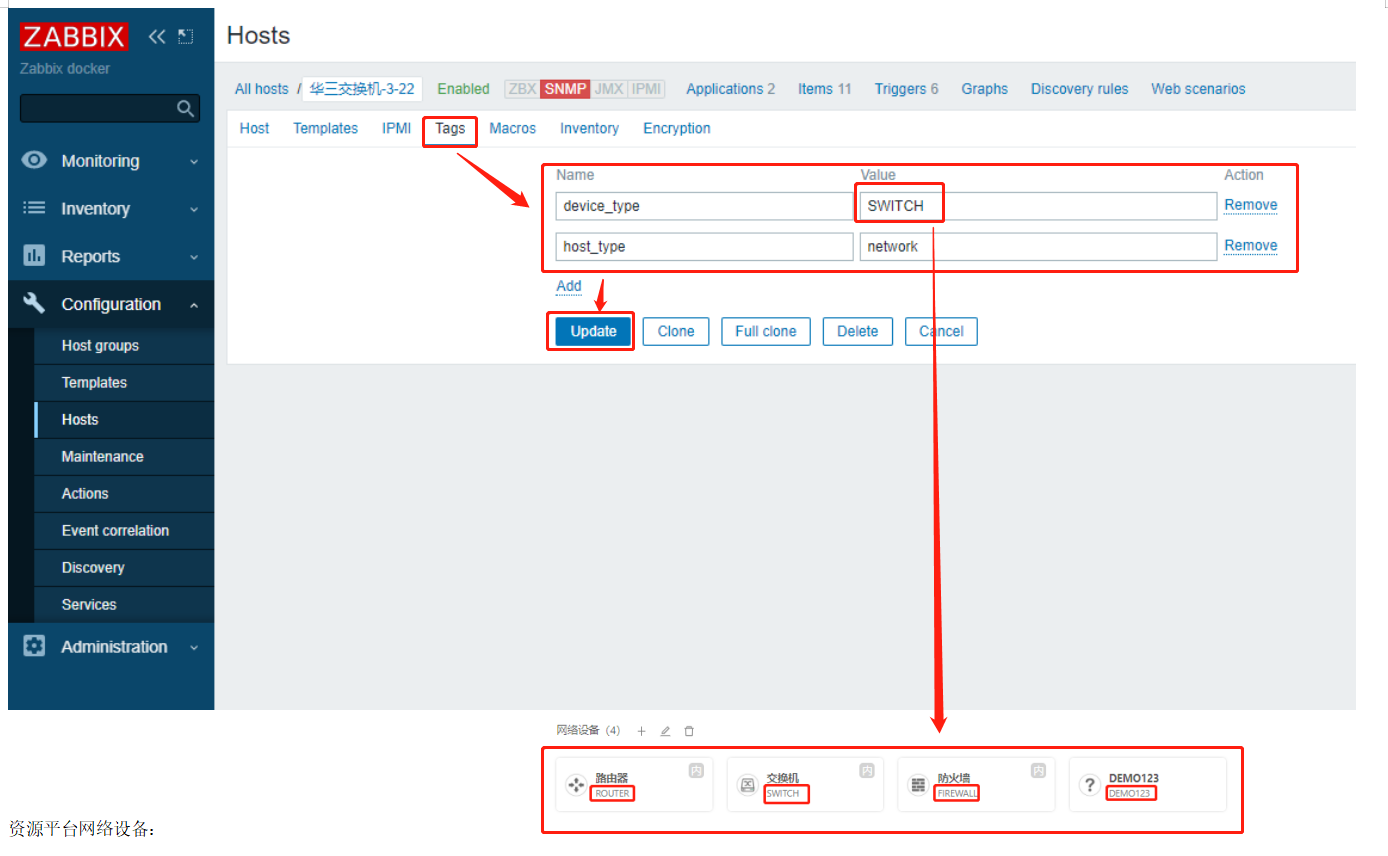Open Templates in Configuration sidebar
Viewport: 1388px width, 856px height.
(124, 383)
